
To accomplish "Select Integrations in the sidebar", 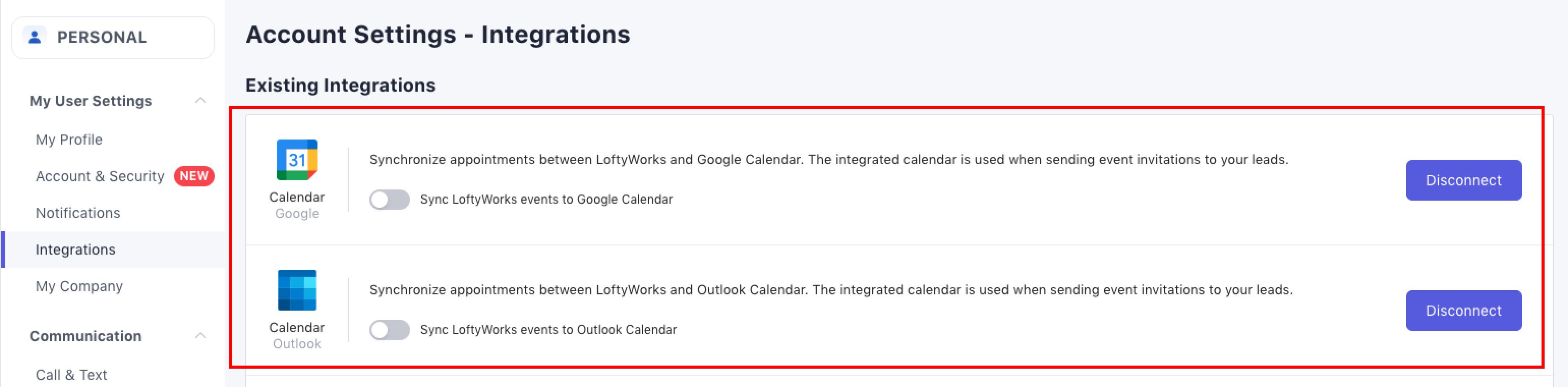I will click(75, 250).
